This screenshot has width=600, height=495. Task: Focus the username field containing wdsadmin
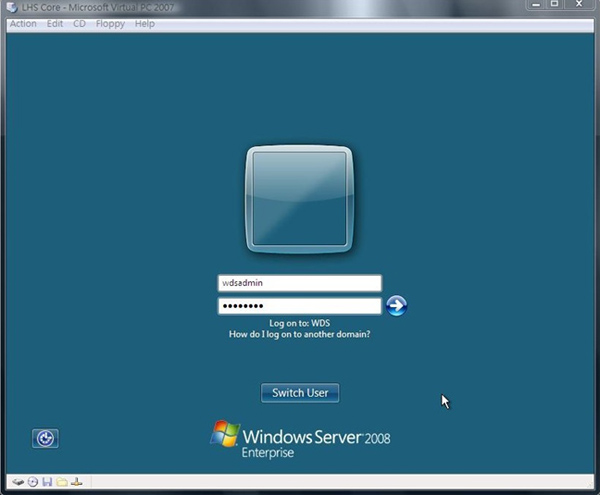pyautogui.click(x=299, y=283)
